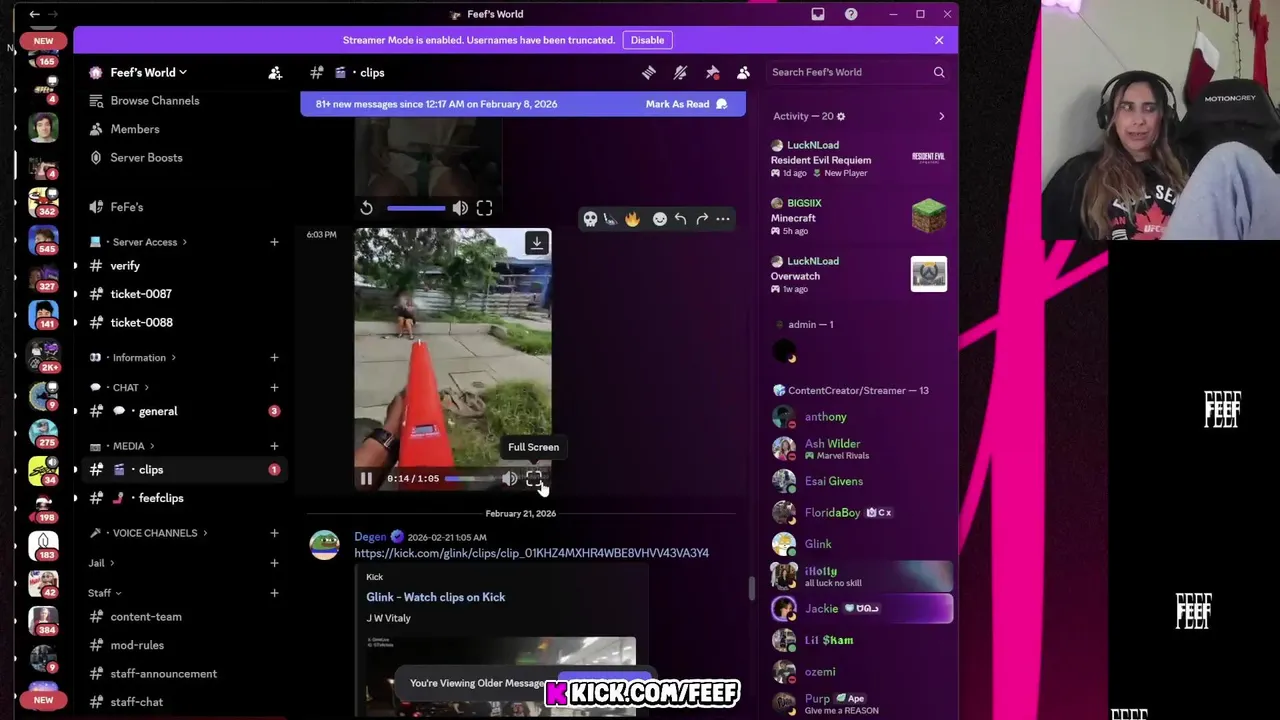1280x720 pixels.
Task: Open notification settings bell icon
Action: (680, 72)
